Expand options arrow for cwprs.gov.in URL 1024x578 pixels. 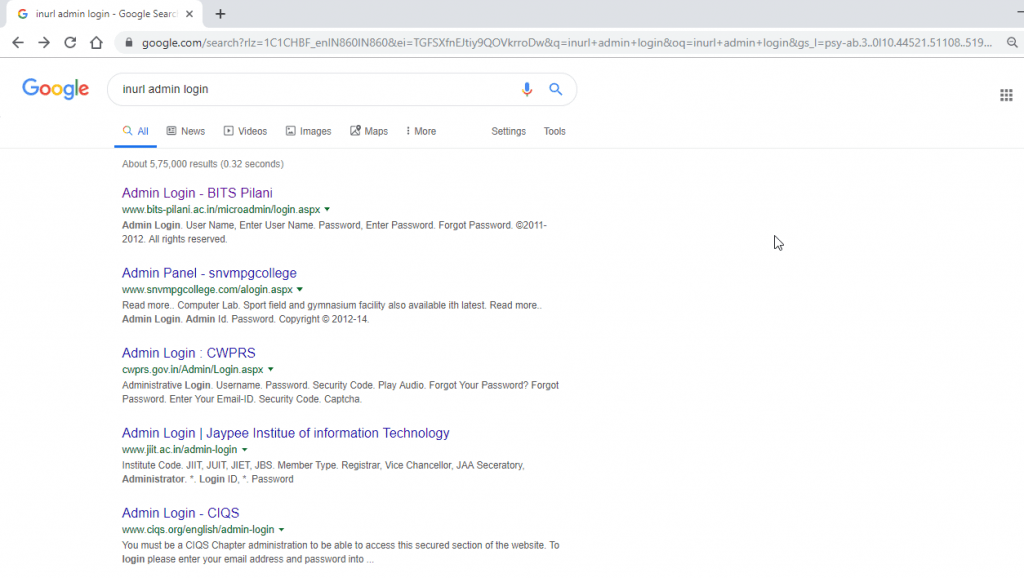tap(270, 370)
